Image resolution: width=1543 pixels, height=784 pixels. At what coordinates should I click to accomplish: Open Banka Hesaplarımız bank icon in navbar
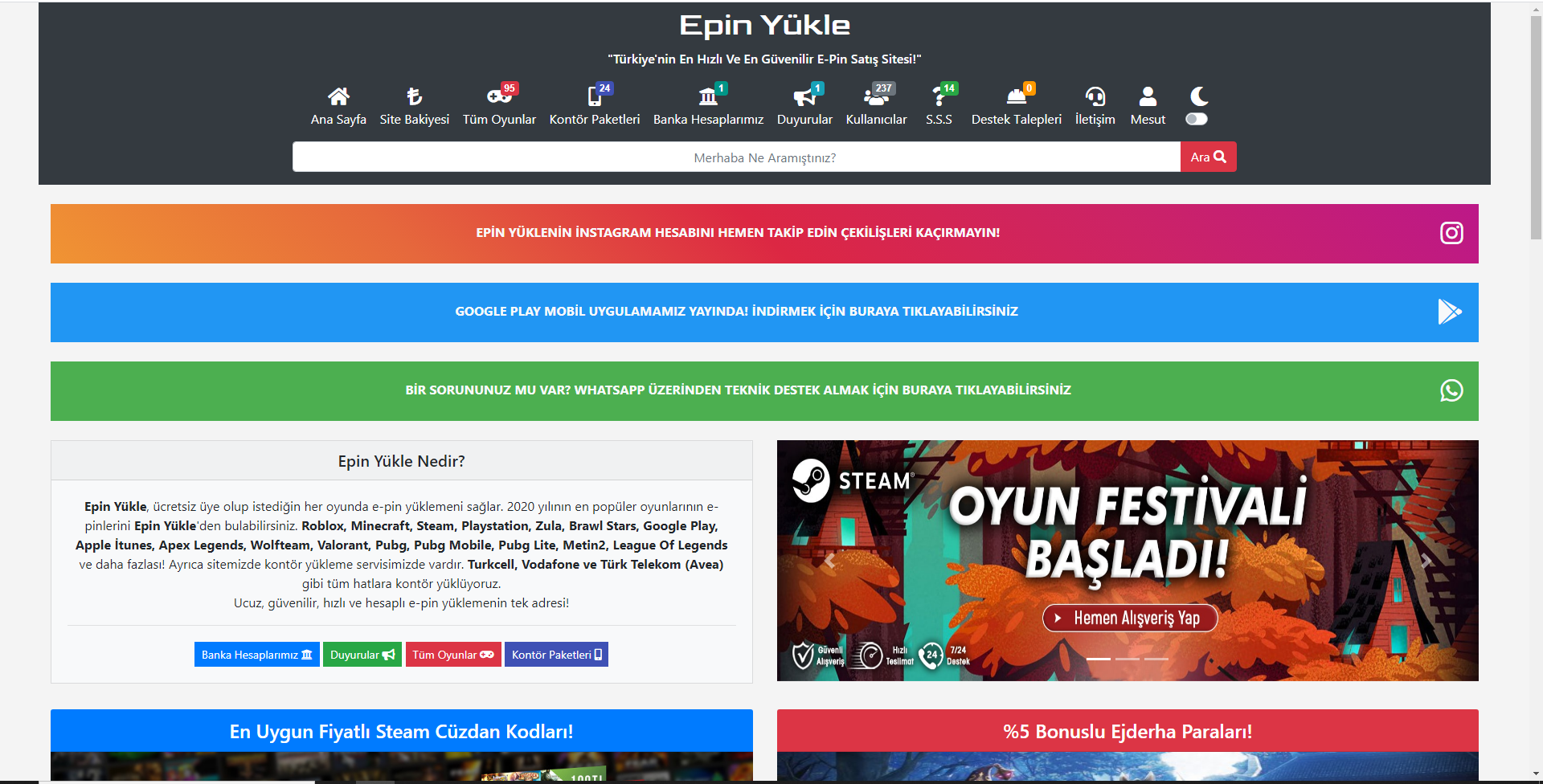[708, 96]
